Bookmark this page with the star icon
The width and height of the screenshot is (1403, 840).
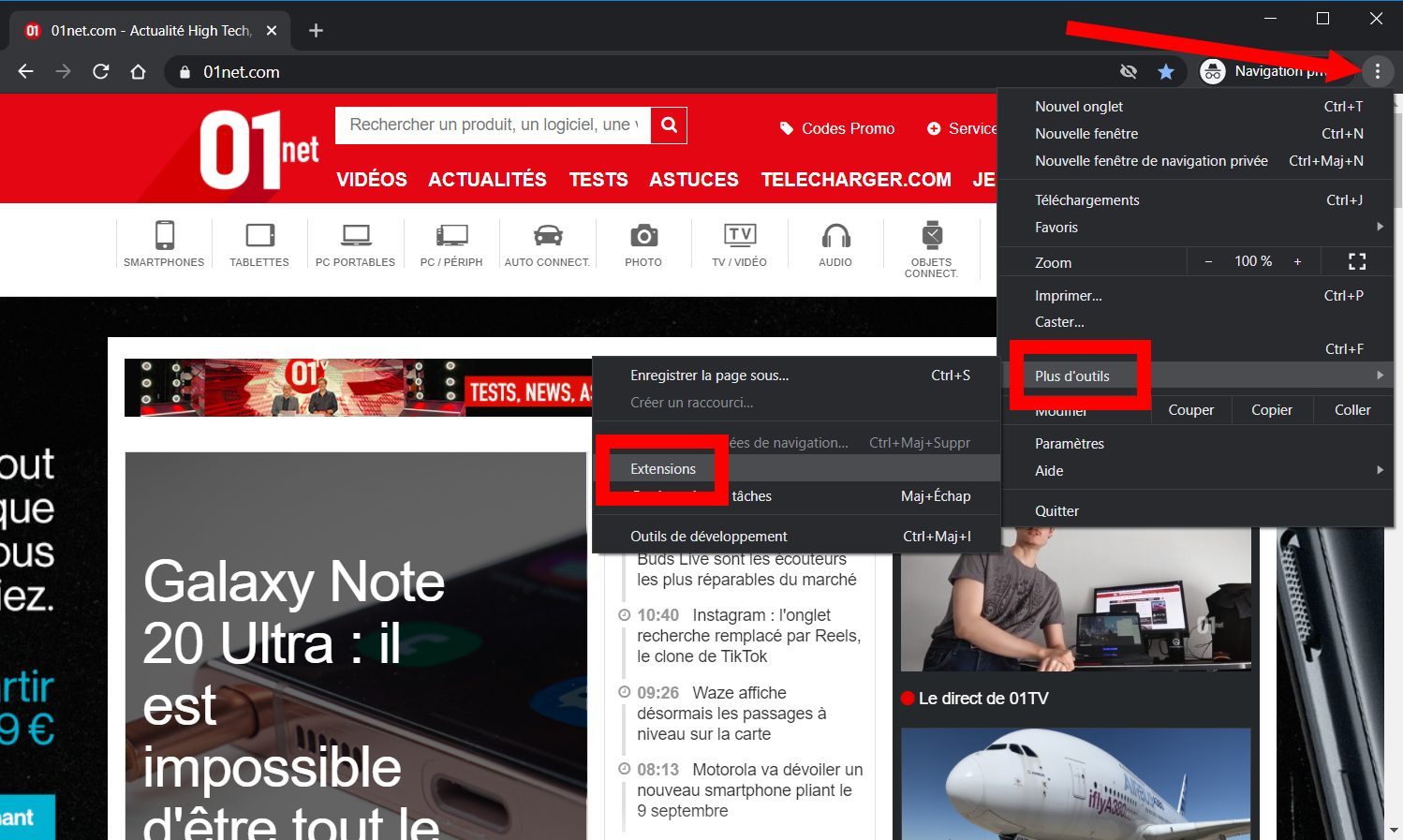(x=1166, y=71)
